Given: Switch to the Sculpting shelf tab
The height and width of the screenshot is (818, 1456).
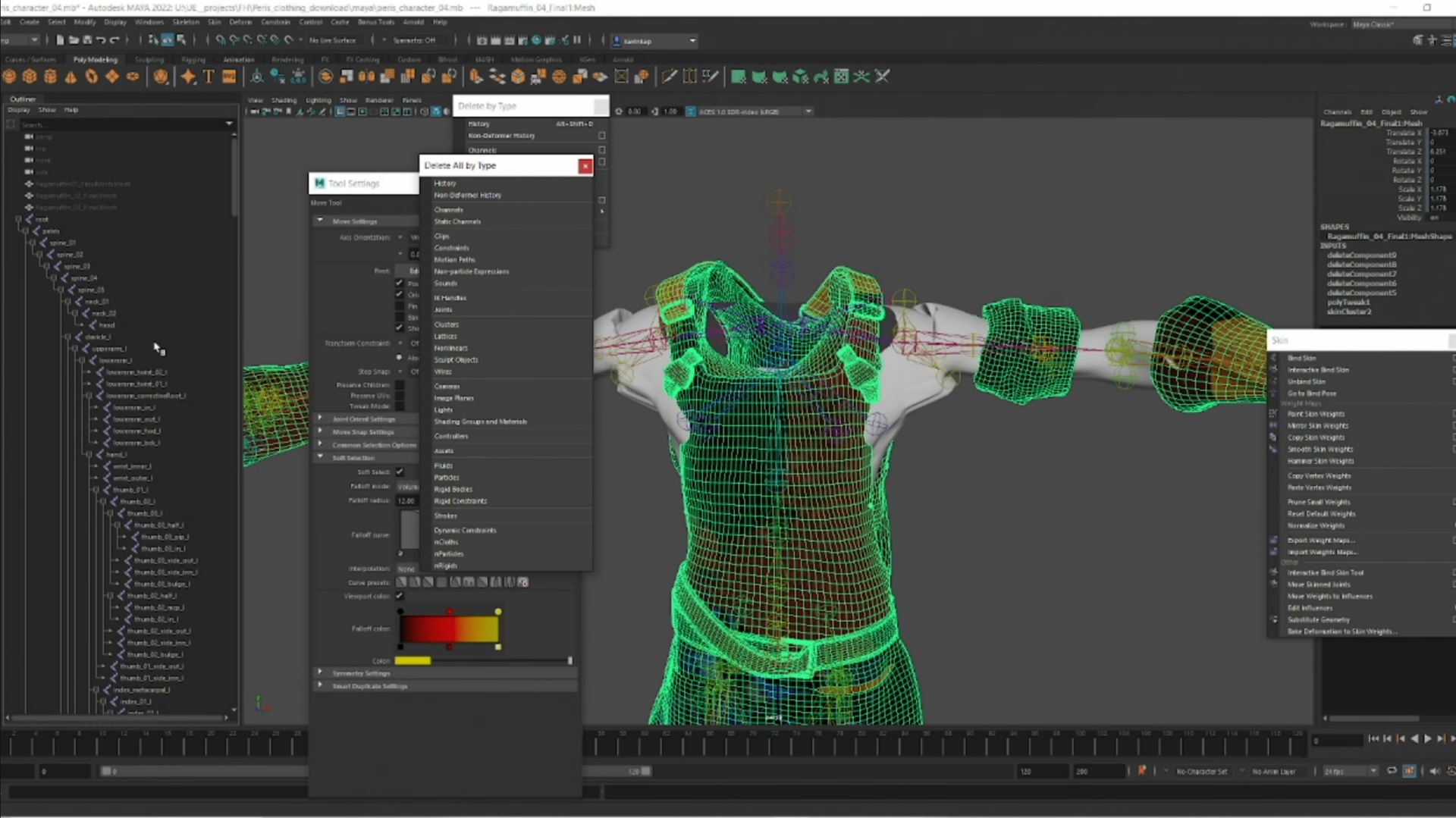Looking at the screenshot, I should point(149,59).
